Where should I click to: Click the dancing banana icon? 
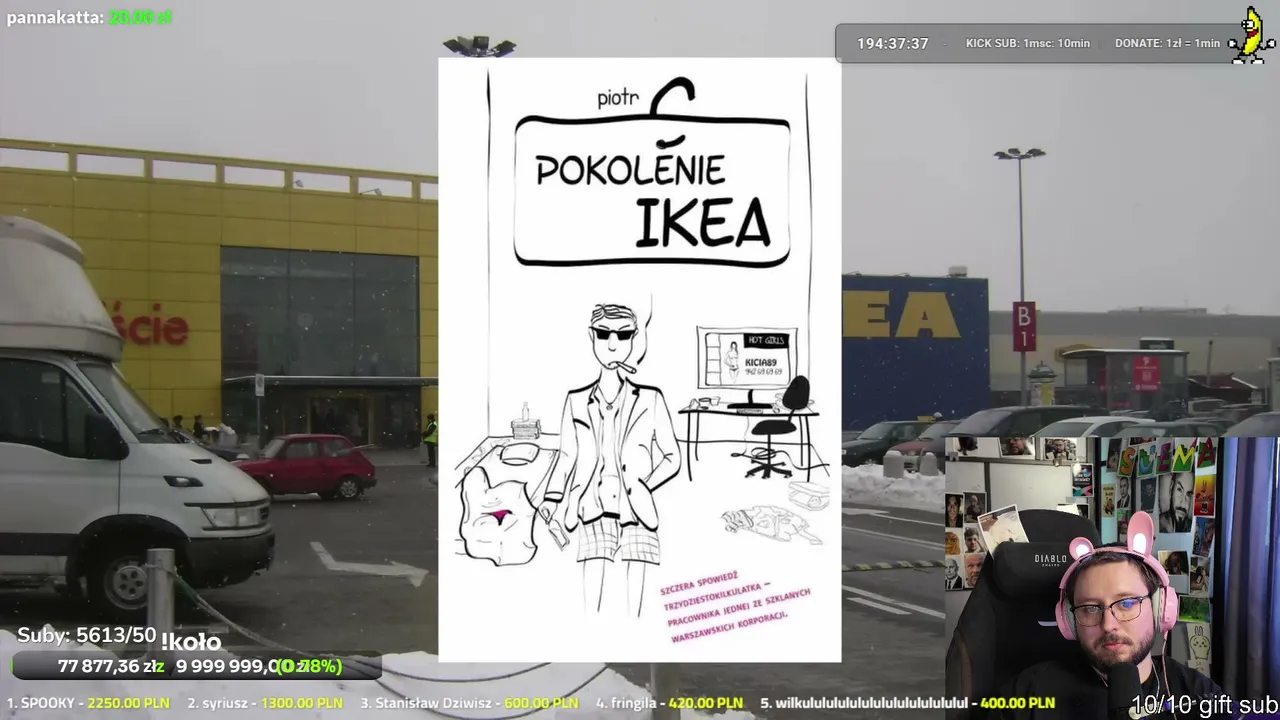(1251, 38)
